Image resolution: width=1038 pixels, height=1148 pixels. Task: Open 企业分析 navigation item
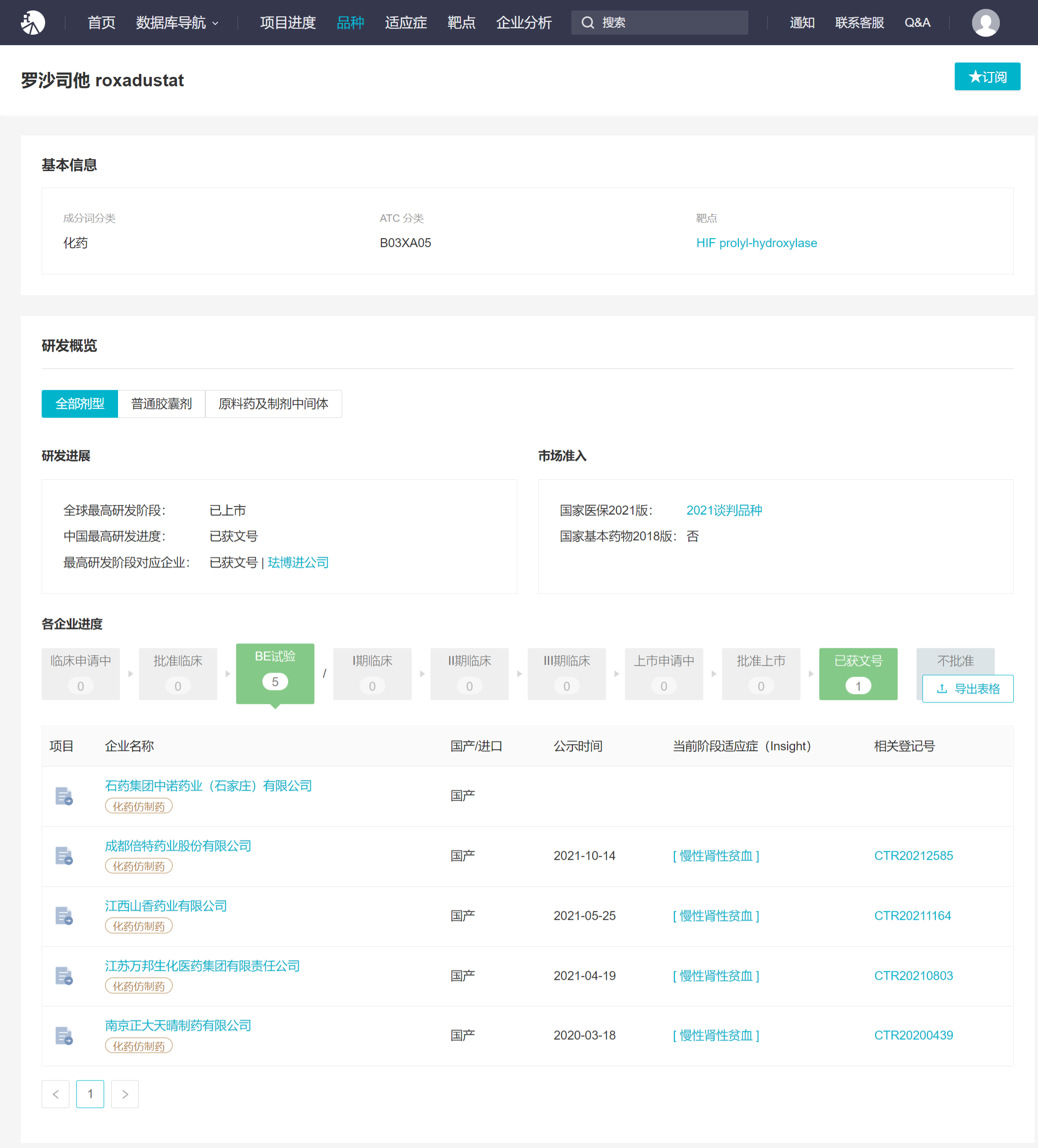point(524,23)
